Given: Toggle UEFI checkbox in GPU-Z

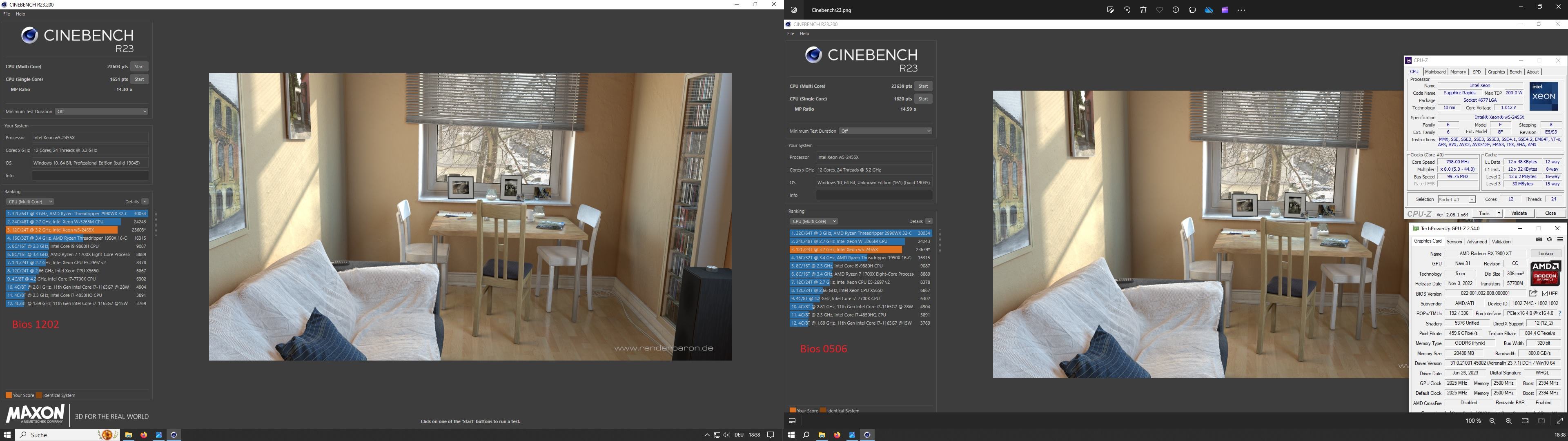Looking at the screenshot, I should [1546, 294].
